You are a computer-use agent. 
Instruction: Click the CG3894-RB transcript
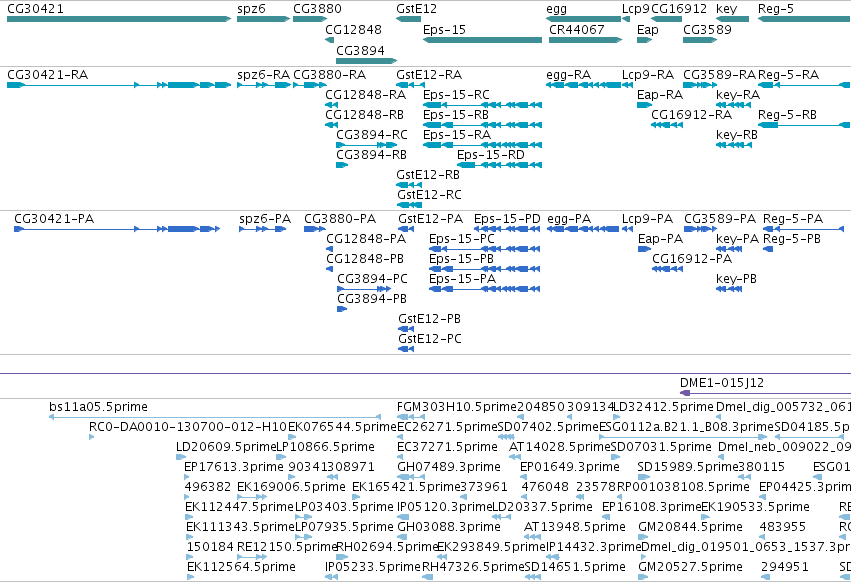[x=342, y=165]
